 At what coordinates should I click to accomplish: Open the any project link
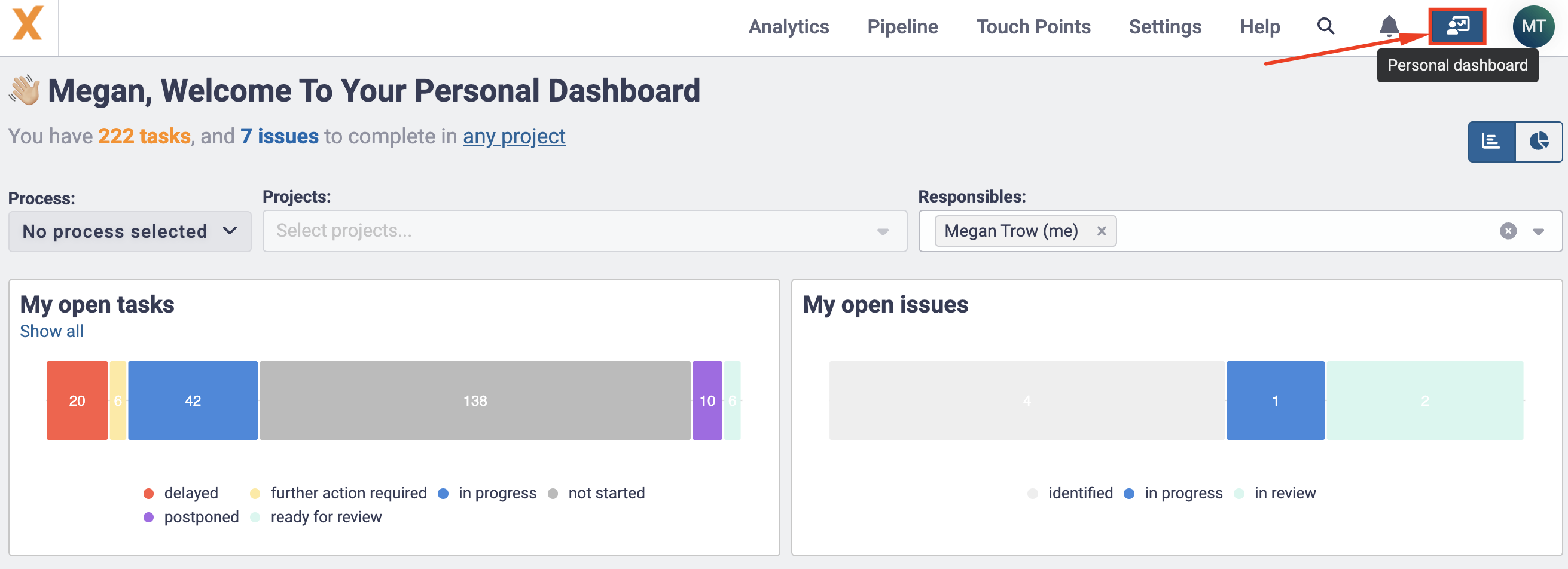[514, 136]
